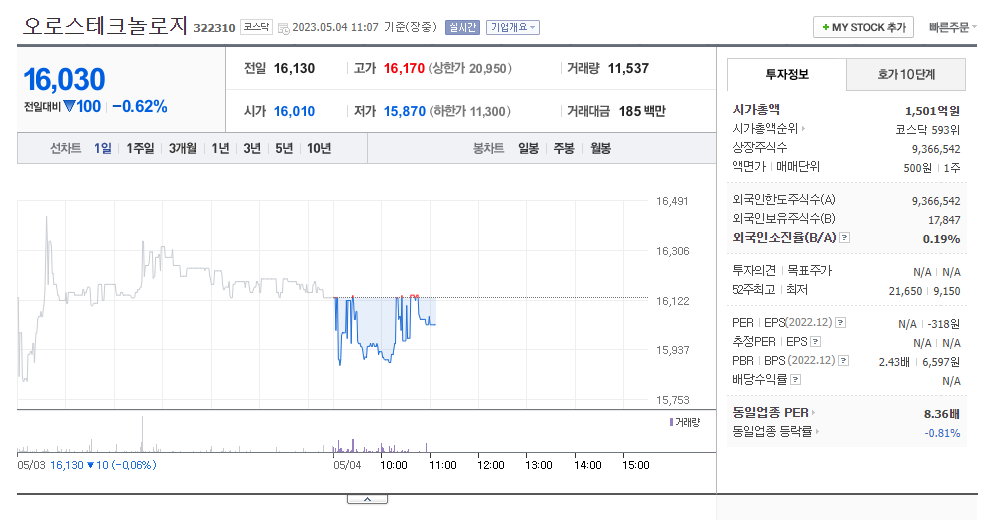1005x520 pixels.
Task: Show the 월봉 candlestick chart
Action: click(x=601, y=148)
